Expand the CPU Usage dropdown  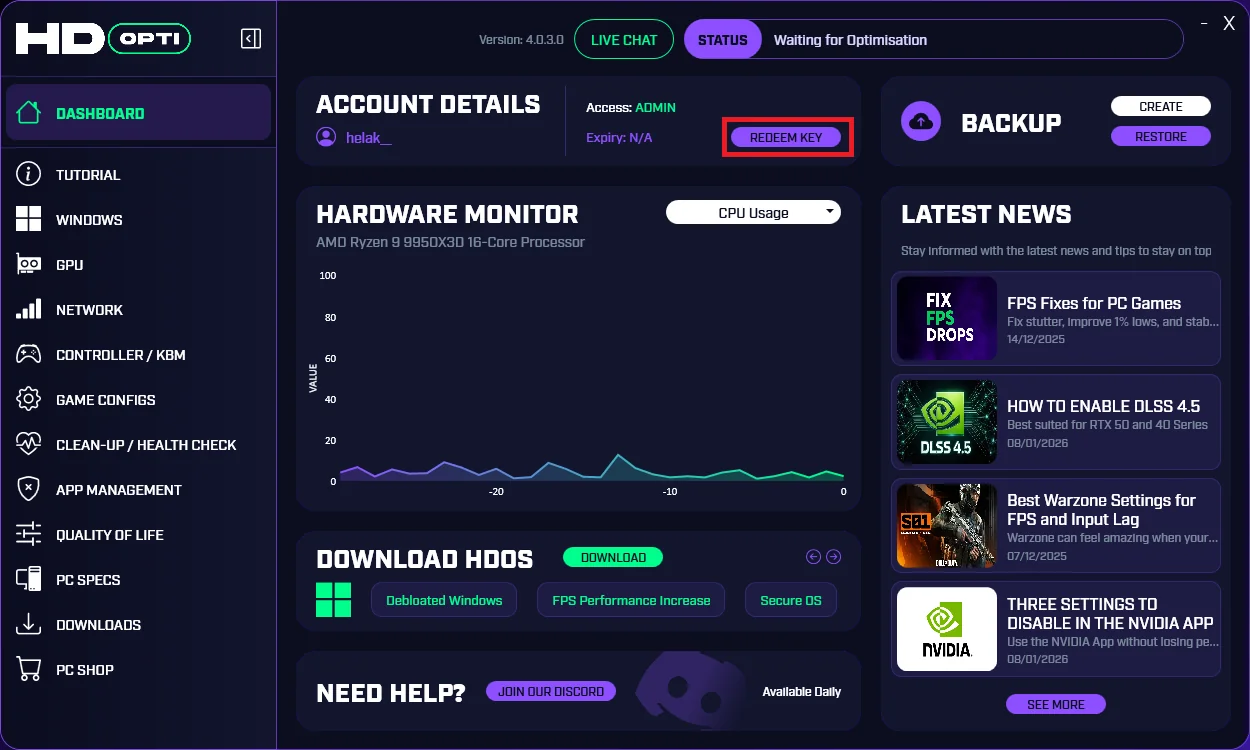coord(753,212)
